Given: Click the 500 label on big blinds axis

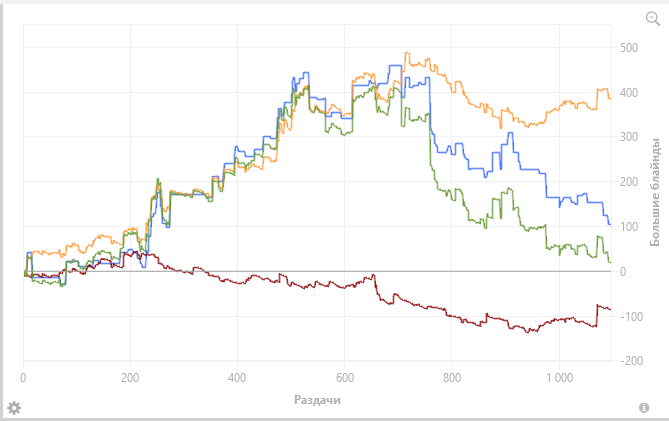Looking at the screenshot, I should pyautogui.click(x=629, y=47).
